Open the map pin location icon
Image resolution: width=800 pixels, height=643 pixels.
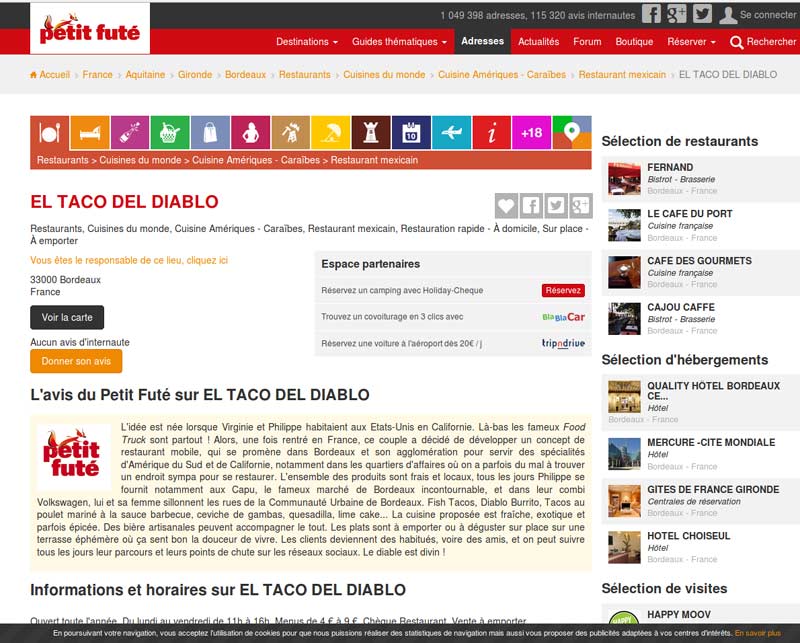pyautogui.click(x=572, y=133)
